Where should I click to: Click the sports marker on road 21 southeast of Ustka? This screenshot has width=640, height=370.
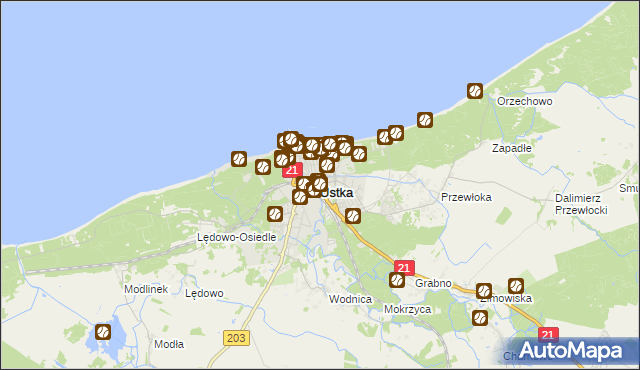click(x=353, y=216)
